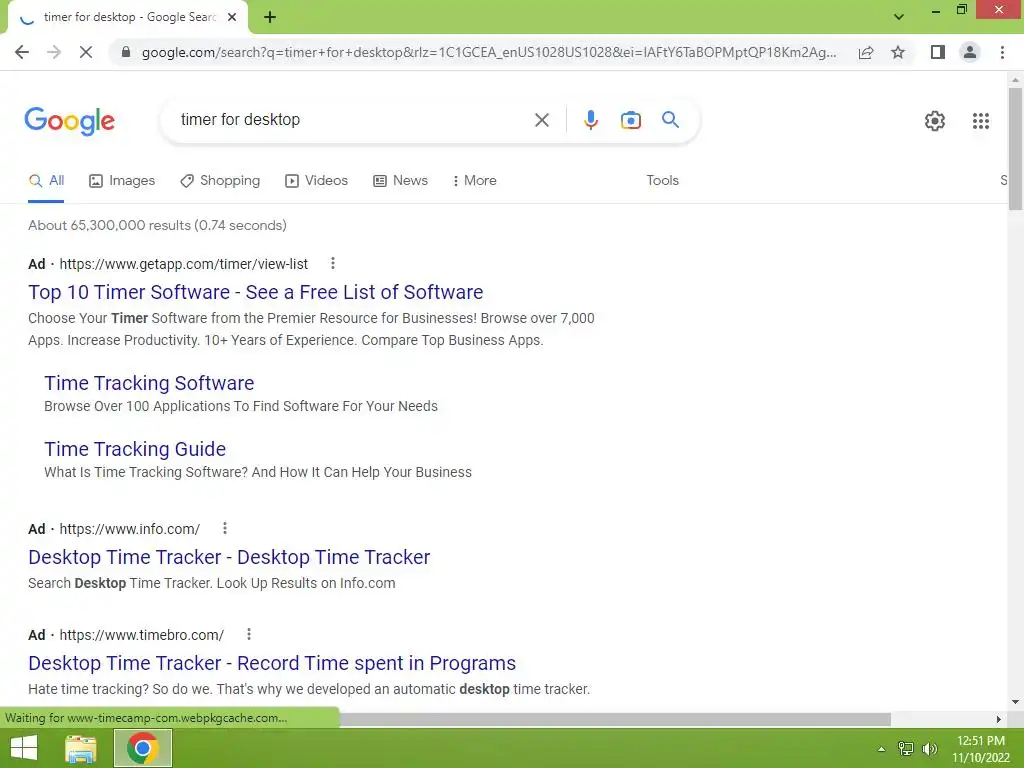Start voice search with microphone
The width and height of the screenshot is (1024, 768).
(x=590, y=120)
